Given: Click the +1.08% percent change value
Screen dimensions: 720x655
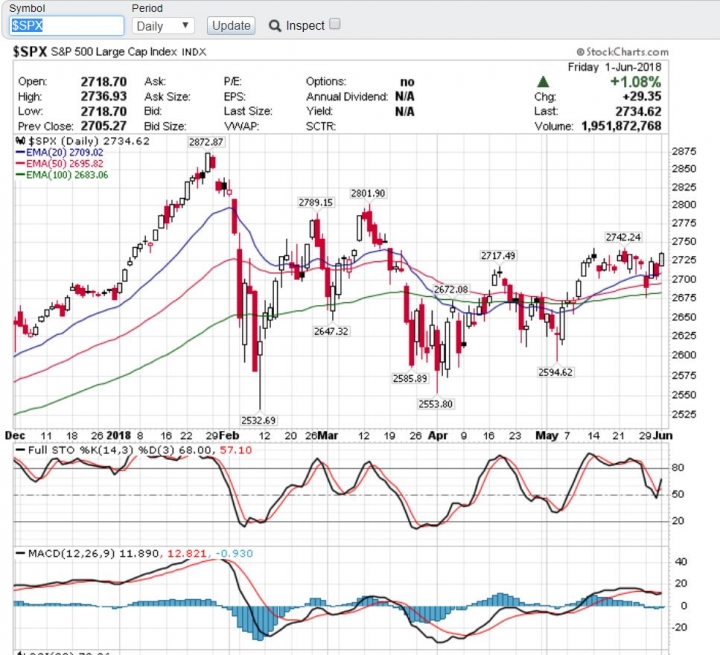Looking at the screenshot, I should [635, 82].
